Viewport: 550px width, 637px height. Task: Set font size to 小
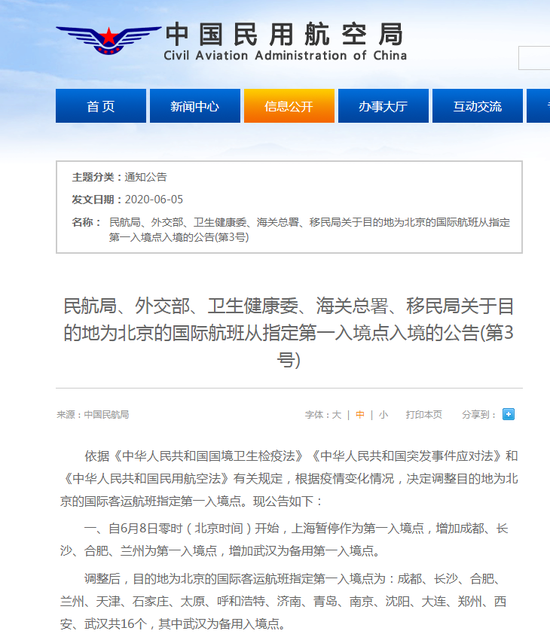pyautogui.click(x=383, y=414)
